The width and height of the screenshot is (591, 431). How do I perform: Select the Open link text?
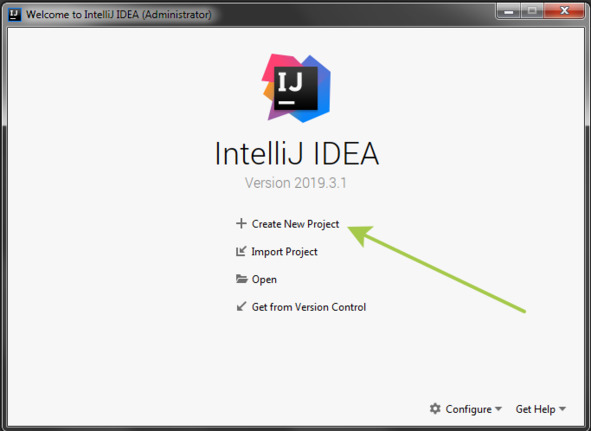click(264, 279)
